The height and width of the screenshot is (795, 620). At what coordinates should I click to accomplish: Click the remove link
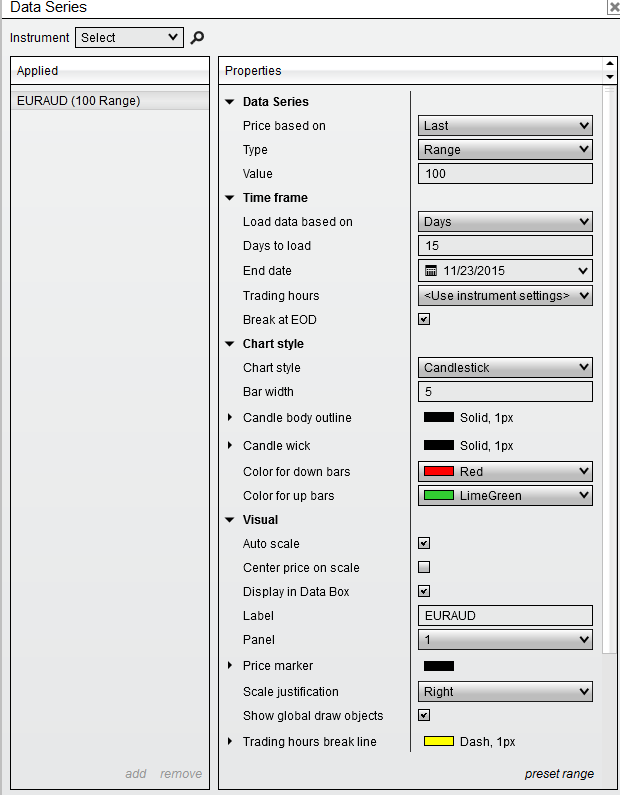pyautogui.click(x=181, y=774)
